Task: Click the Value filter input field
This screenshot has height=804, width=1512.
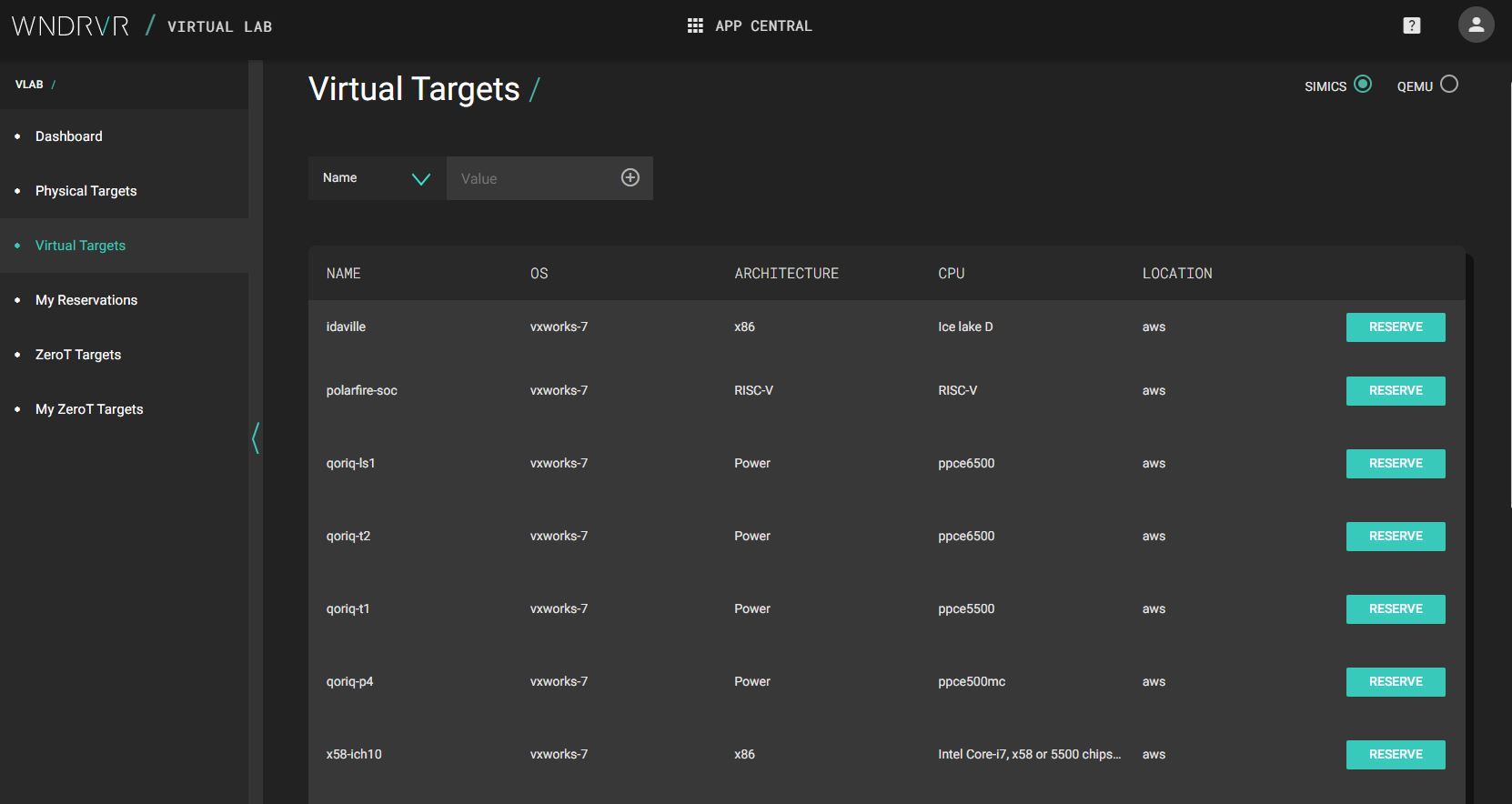Action: coord(532,178)
